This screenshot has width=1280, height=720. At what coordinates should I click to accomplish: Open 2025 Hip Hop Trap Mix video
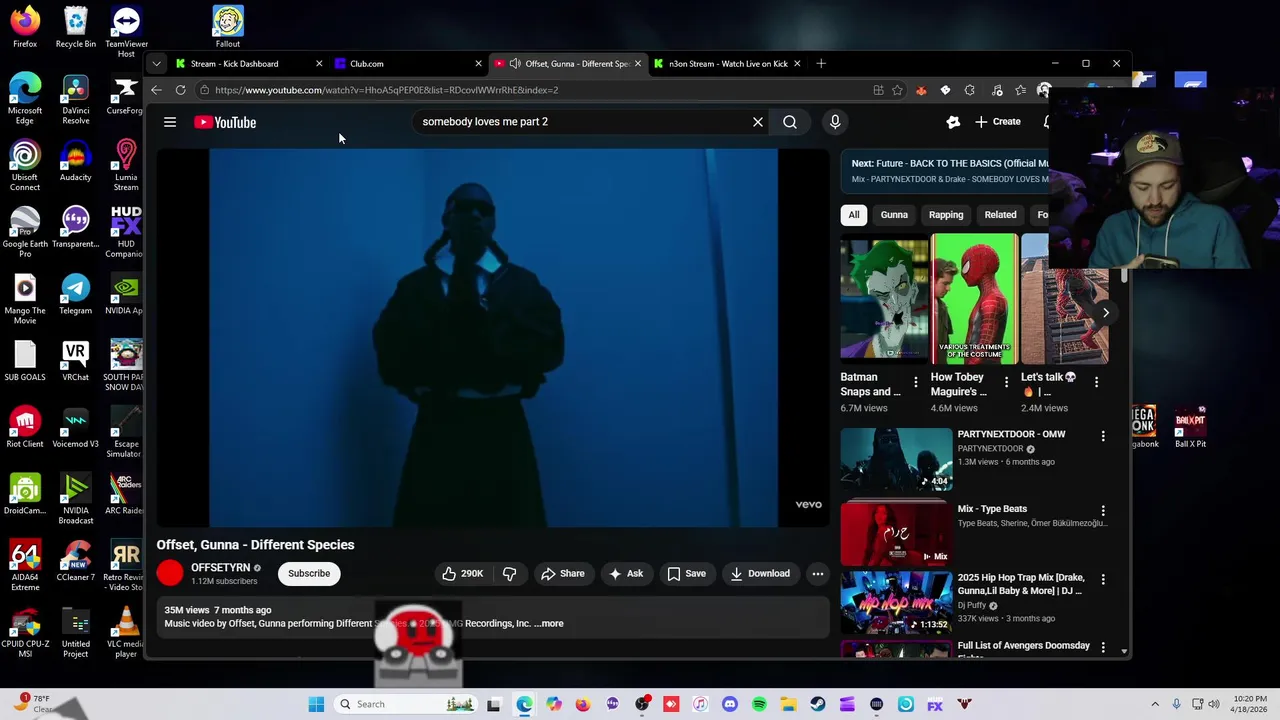tap(896, 602)
